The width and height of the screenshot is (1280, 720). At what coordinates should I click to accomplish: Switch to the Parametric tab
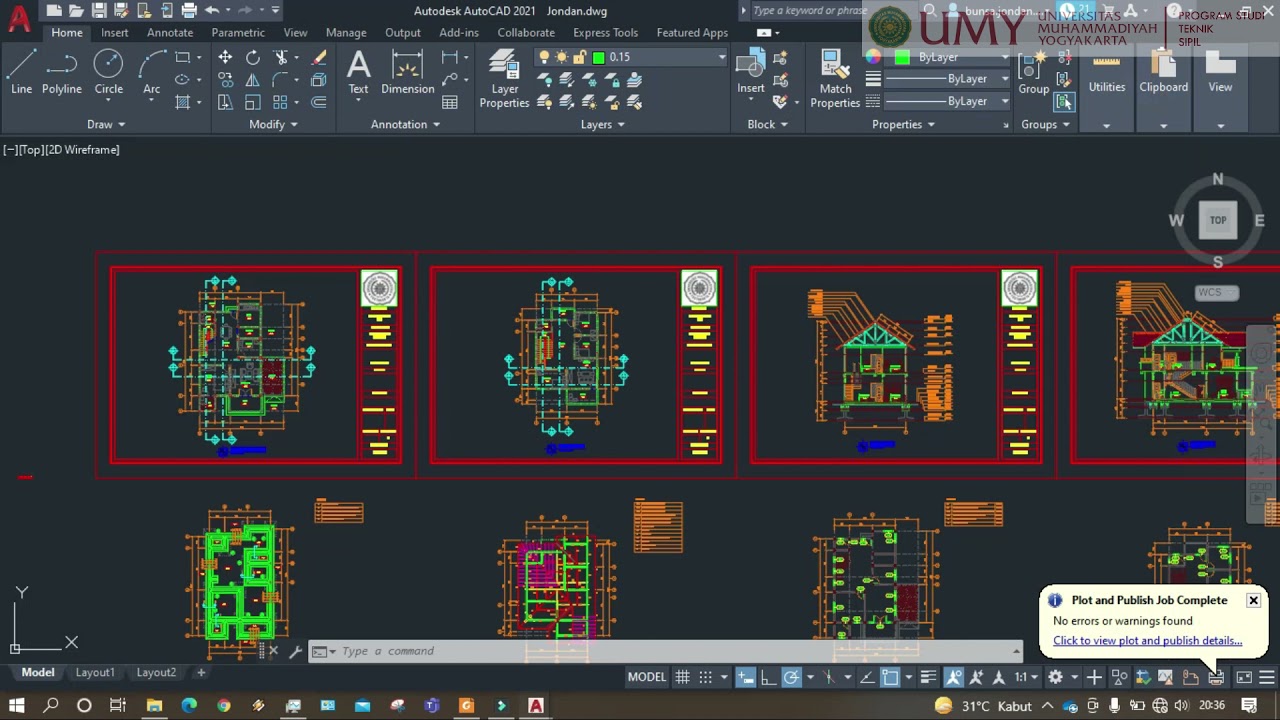point(238,32)
